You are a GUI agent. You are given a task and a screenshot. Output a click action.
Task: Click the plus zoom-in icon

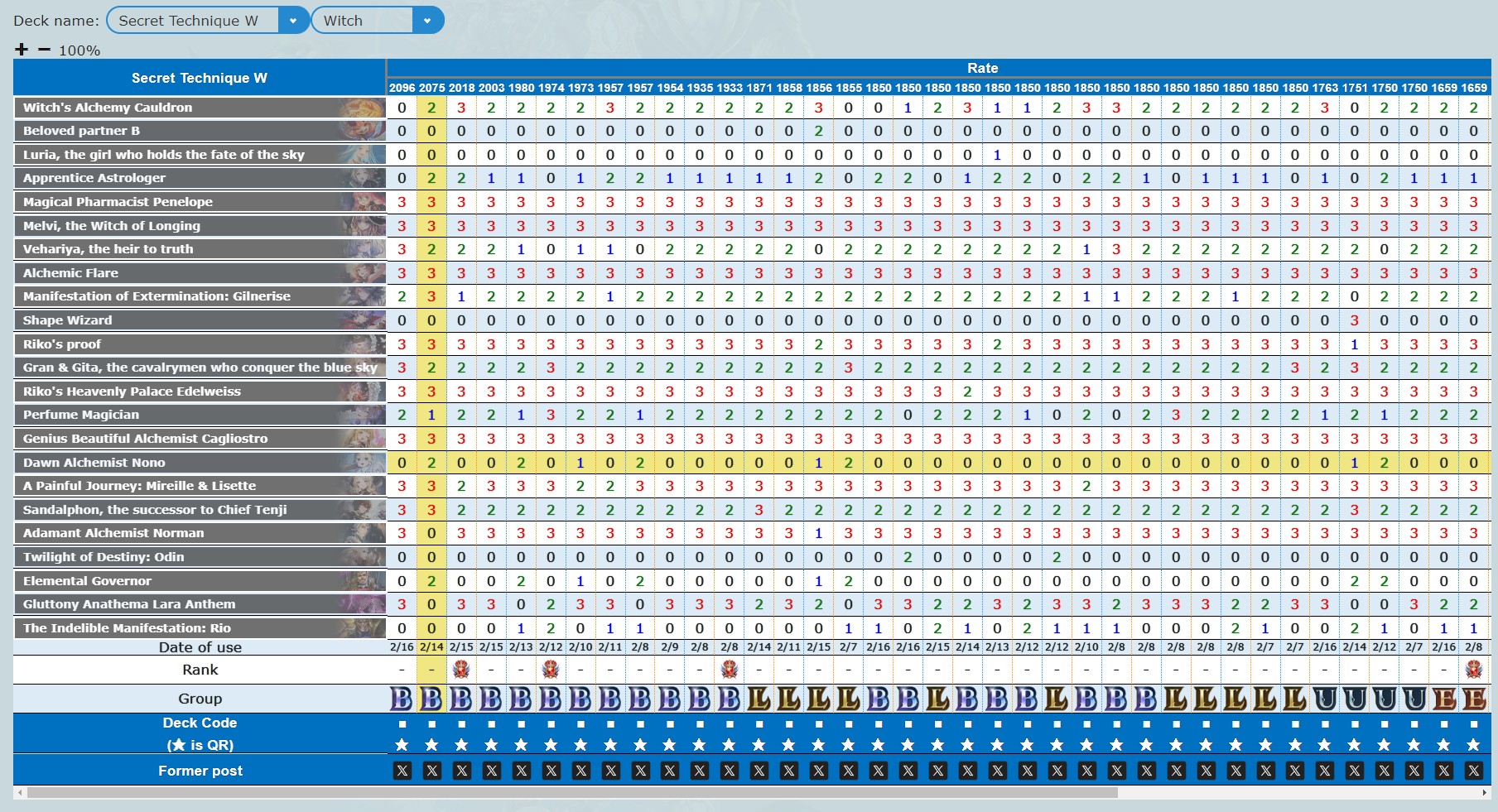tap(22, 50)
